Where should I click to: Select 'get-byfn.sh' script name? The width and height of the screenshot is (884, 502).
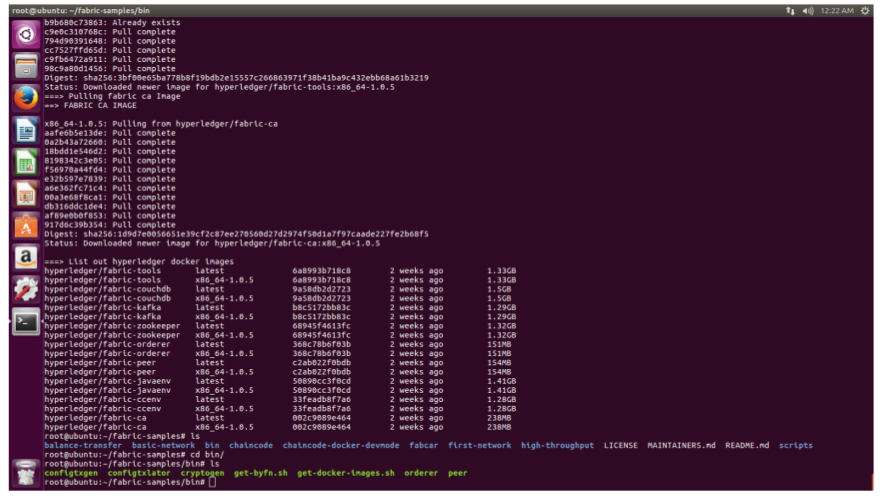click(x=260, y=473)
